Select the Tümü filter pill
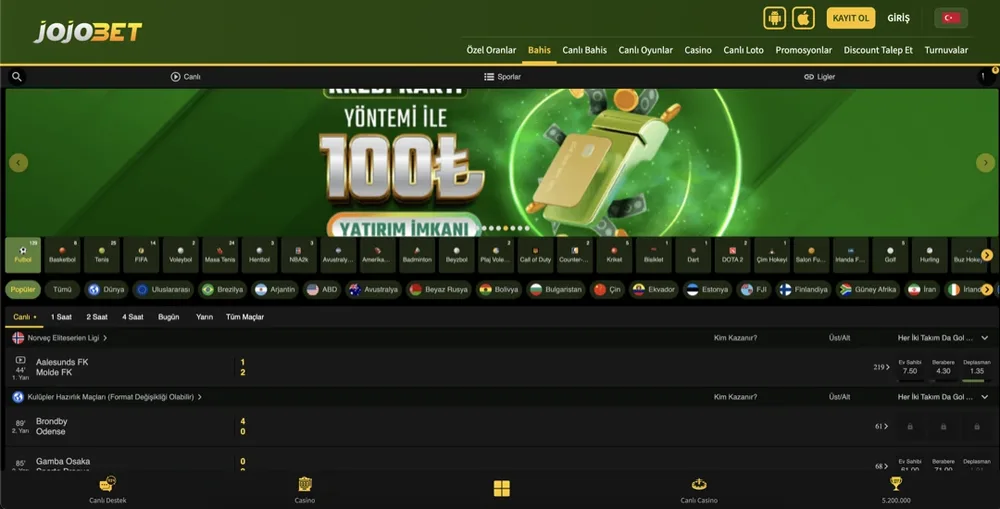Screen dimensions: 1000x509 click(62, 290)
